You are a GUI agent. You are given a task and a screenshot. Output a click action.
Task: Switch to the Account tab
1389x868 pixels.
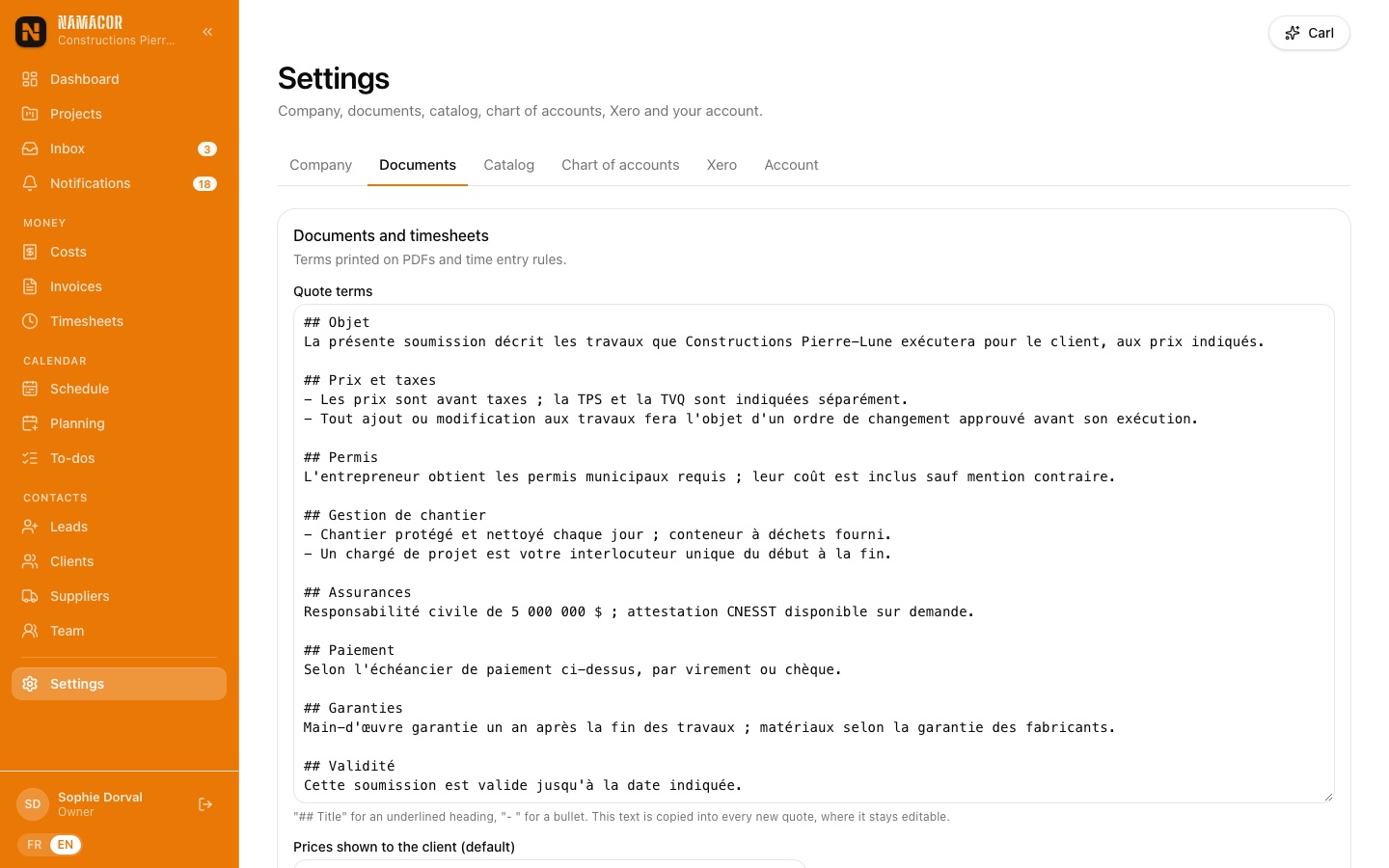[x=791, y=165]
